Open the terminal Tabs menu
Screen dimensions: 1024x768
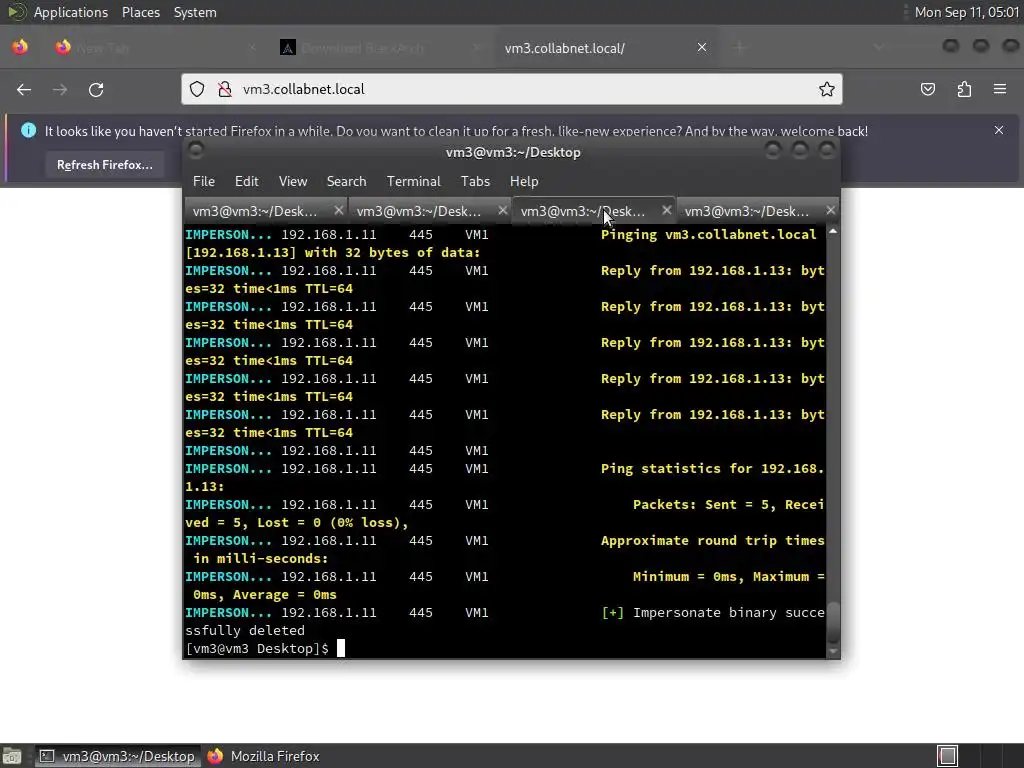[475, 182]
